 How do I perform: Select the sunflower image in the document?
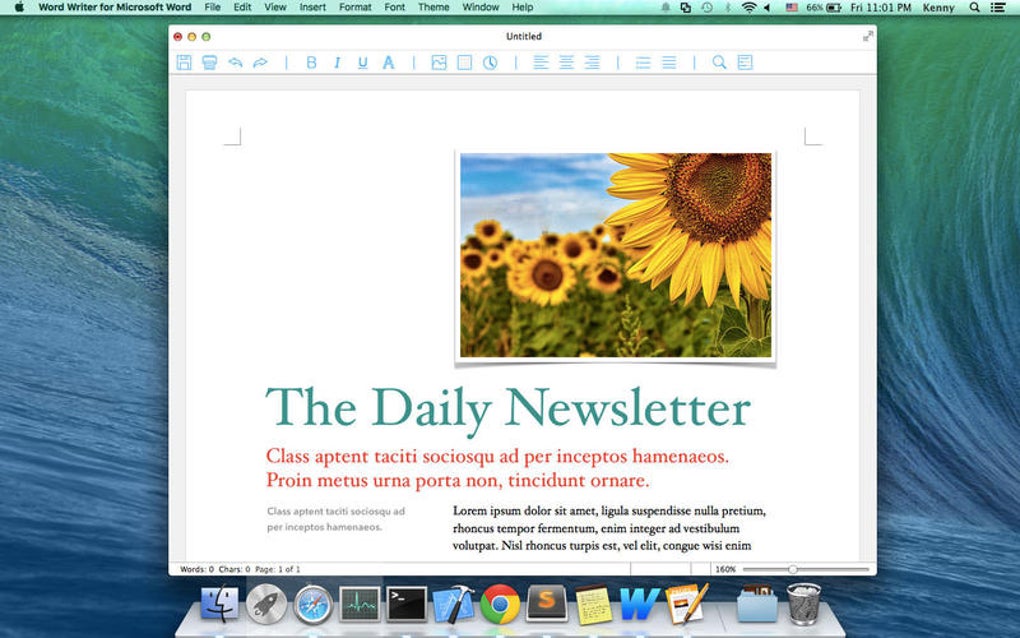click(615, 255)
